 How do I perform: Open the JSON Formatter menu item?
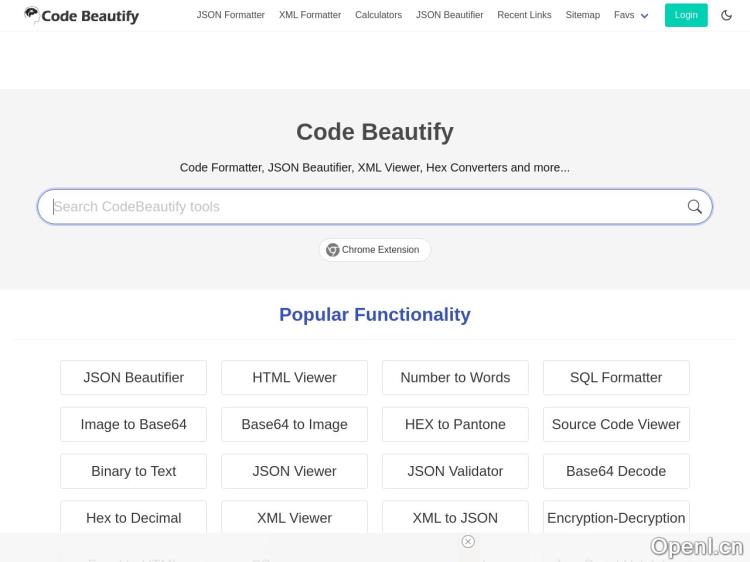tap(231, 15)
